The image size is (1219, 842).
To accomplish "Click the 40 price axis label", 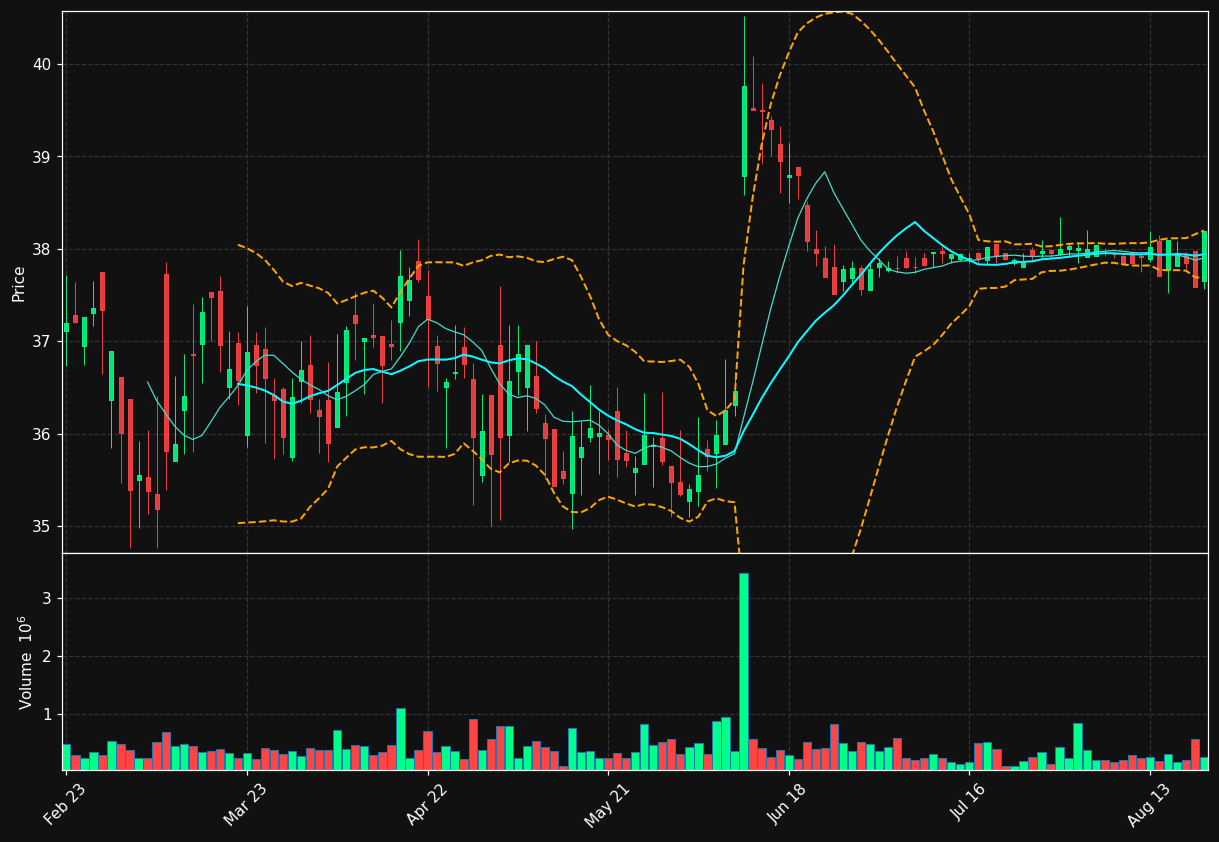I will [x=42, y=65].
